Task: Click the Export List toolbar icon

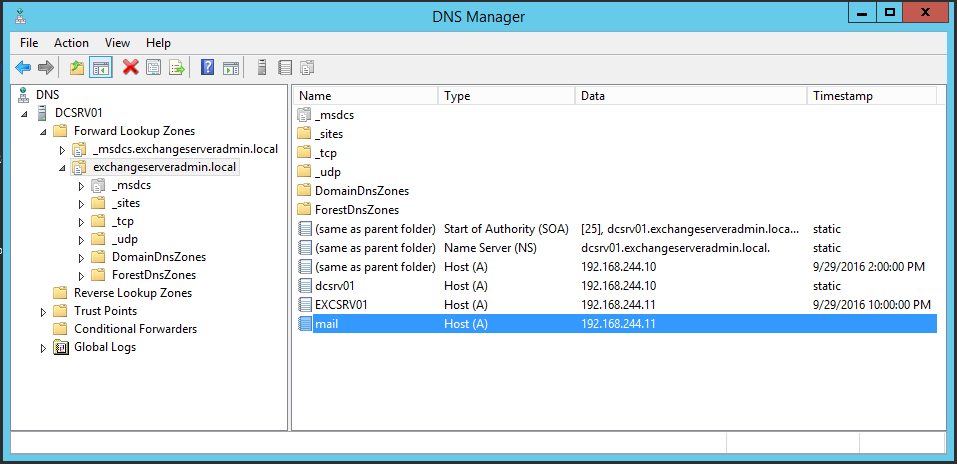Action: click(x=177, y=68)
